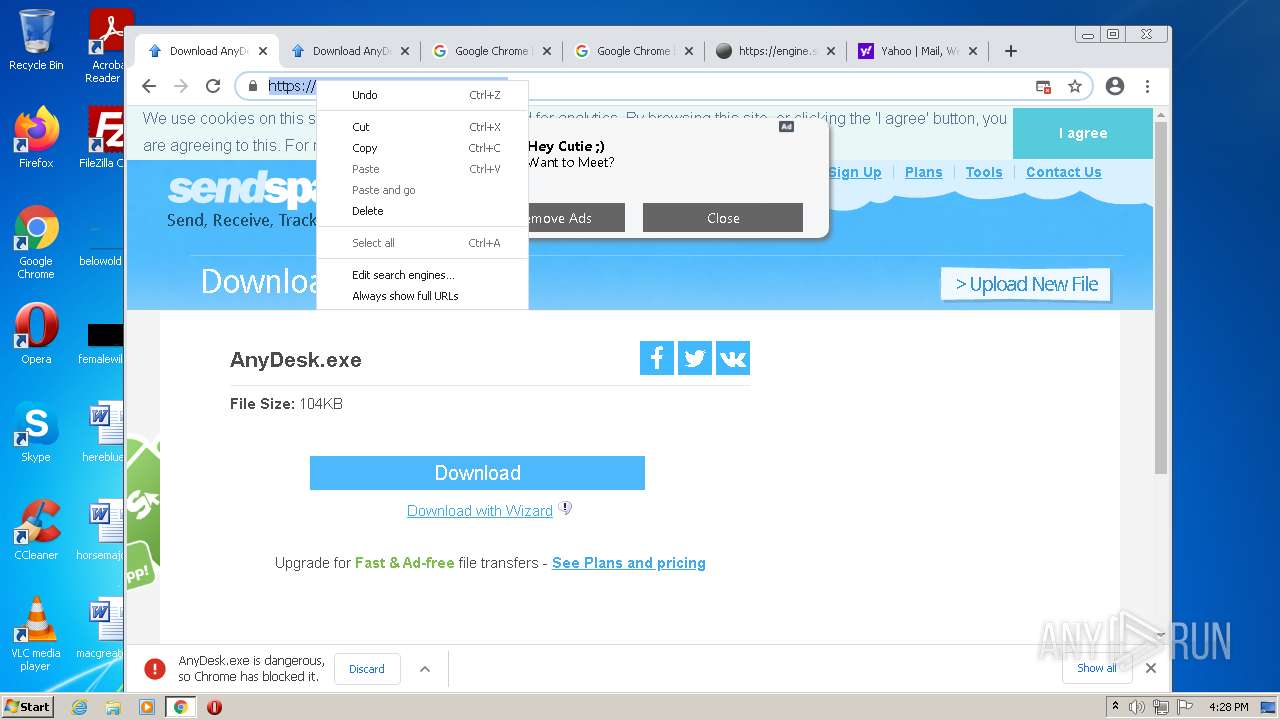
Task: Close the Yahoo Mail tab
Action: click(x=973, y=51)
